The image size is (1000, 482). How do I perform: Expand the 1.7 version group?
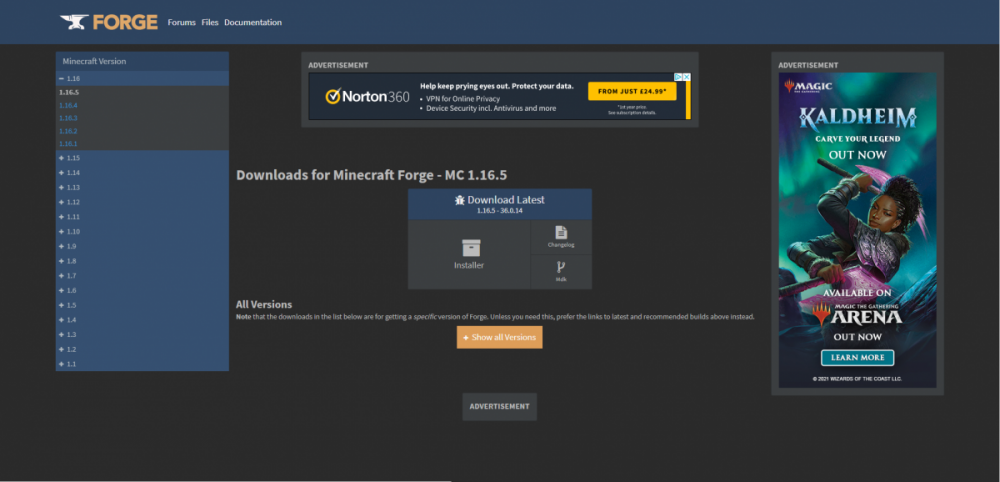coord(62,275)
